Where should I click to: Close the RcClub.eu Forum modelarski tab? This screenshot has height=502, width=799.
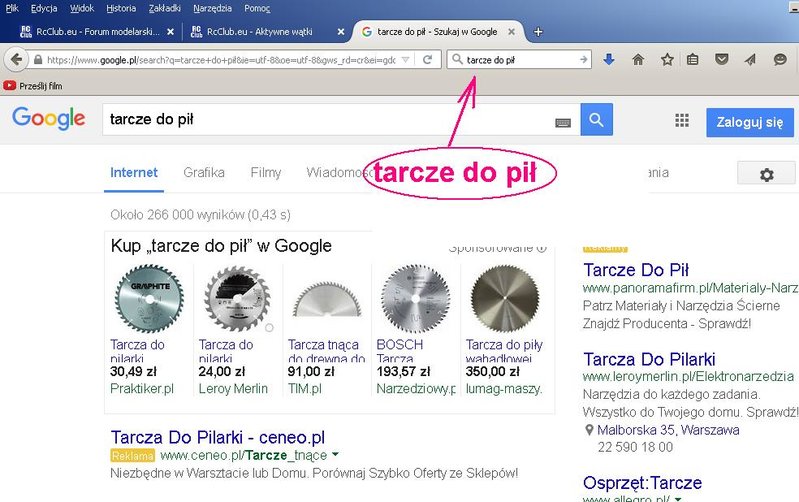tap(171, 32)
